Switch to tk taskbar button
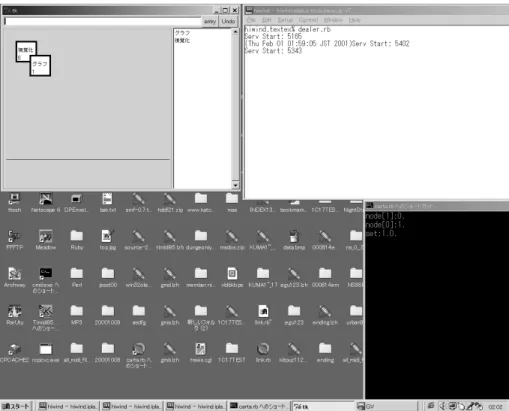The width and height of the screenshot is (509, 411). pyautogui.click(x=322, y=406)
